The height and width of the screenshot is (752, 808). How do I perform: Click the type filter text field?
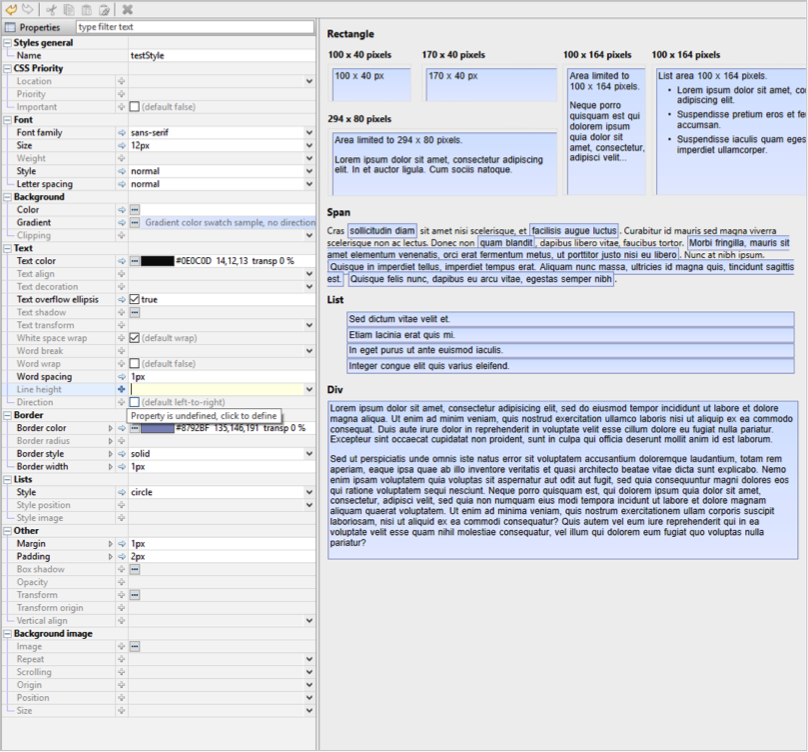click(194, 27)
